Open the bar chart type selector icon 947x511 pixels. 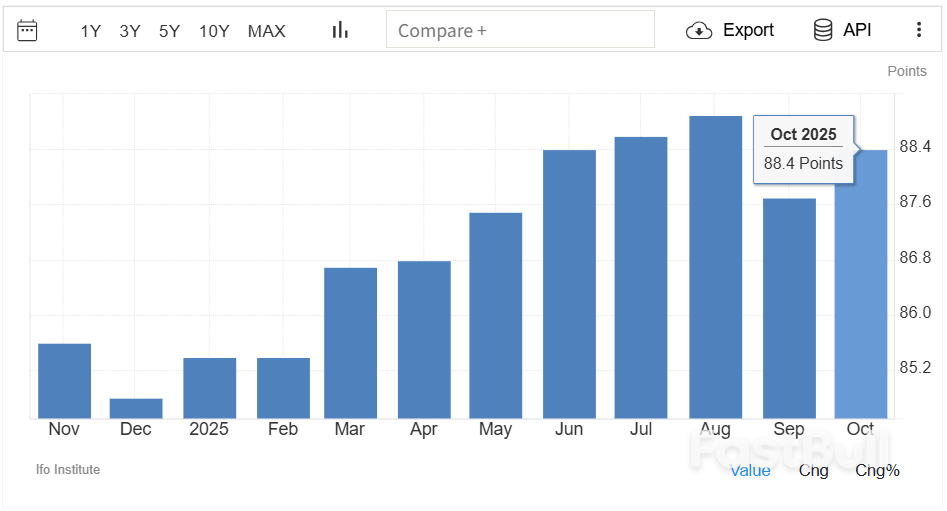(x=340, y=30)
